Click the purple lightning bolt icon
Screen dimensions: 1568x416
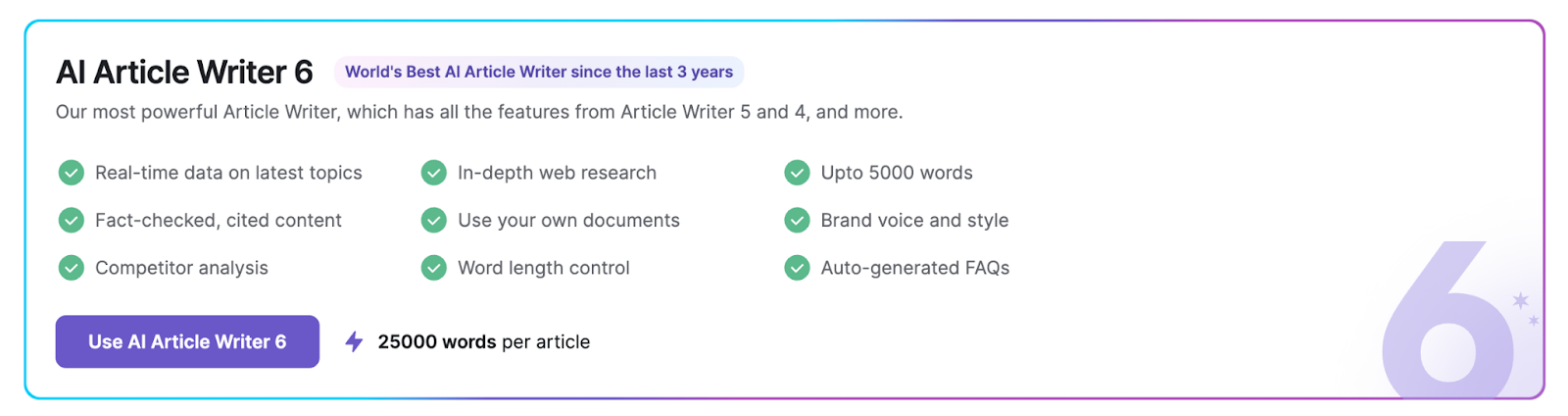[x=355, y=341]
